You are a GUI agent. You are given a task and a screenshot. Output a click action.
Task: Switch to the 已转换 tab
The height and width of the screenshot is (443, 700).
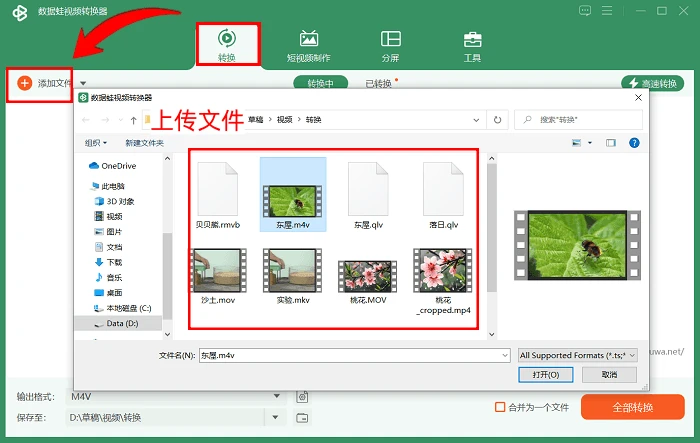click(x=379, y=84)
